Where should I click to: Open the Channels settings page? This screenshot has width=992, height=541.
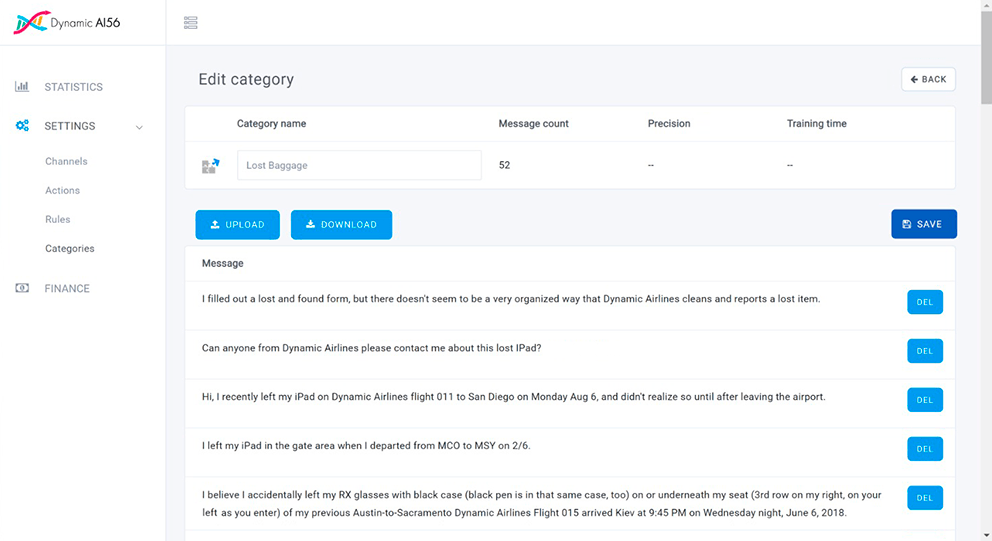click(66, 161)
